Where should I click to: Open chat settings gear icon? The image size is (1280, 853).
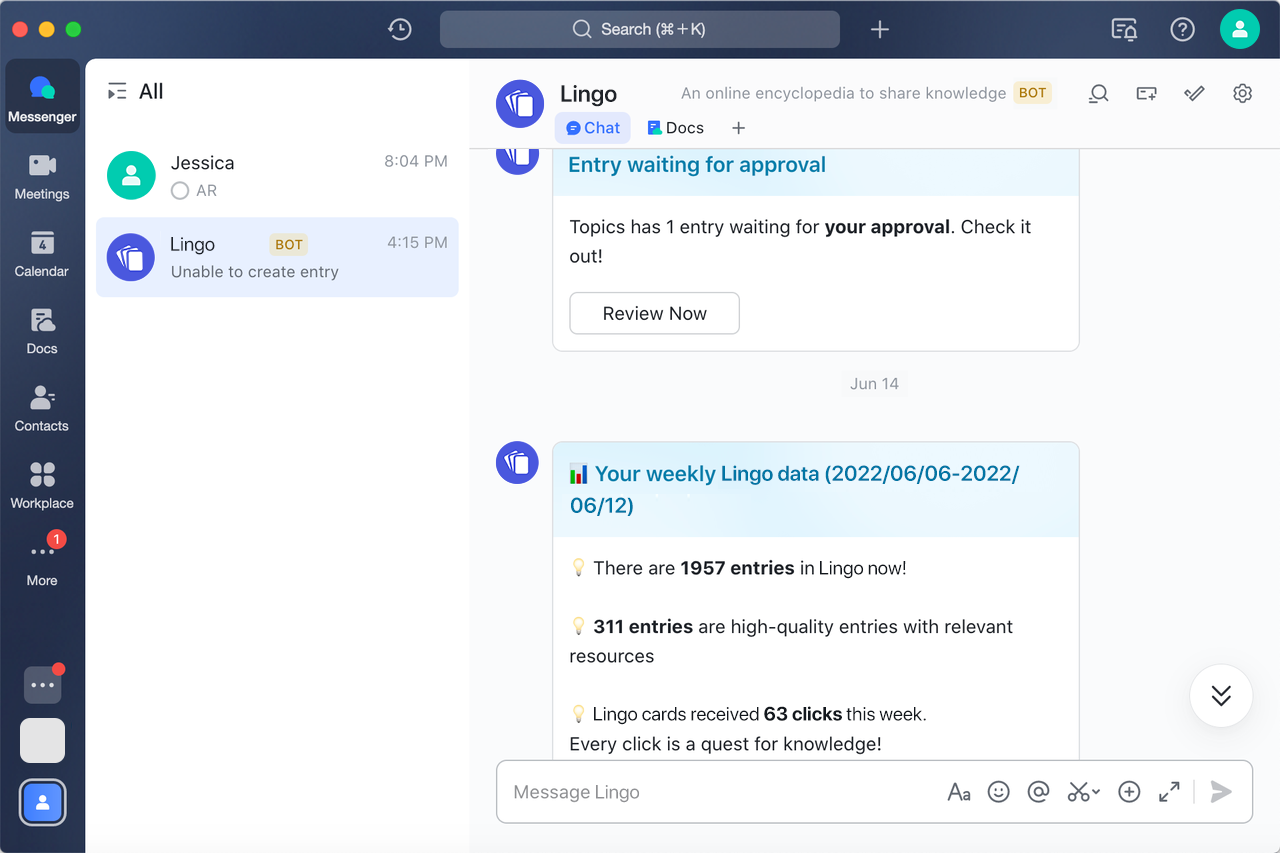pos(1242,94)
